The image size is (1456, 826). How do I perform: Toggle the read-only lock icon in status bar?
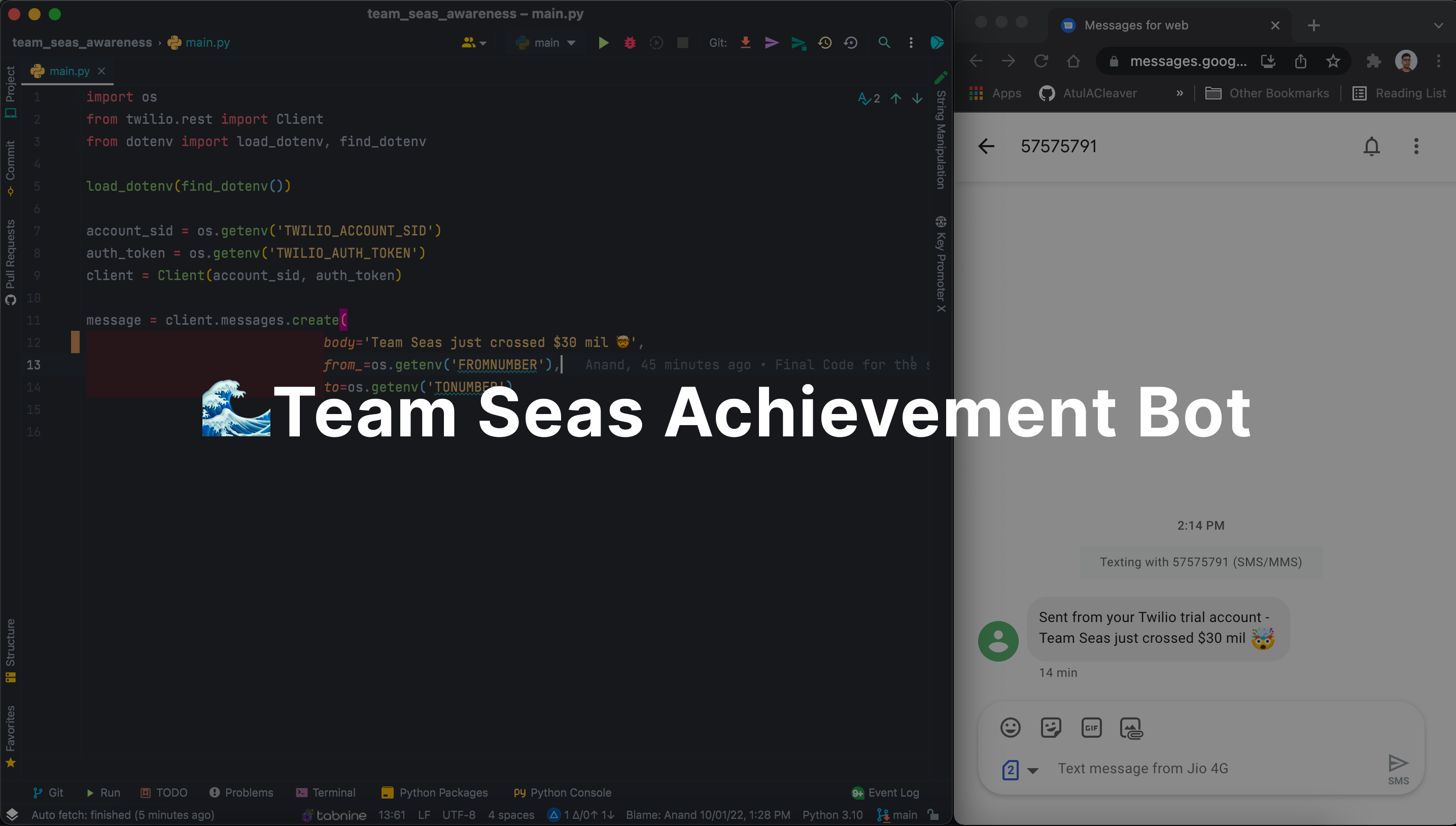click(933, 815)
